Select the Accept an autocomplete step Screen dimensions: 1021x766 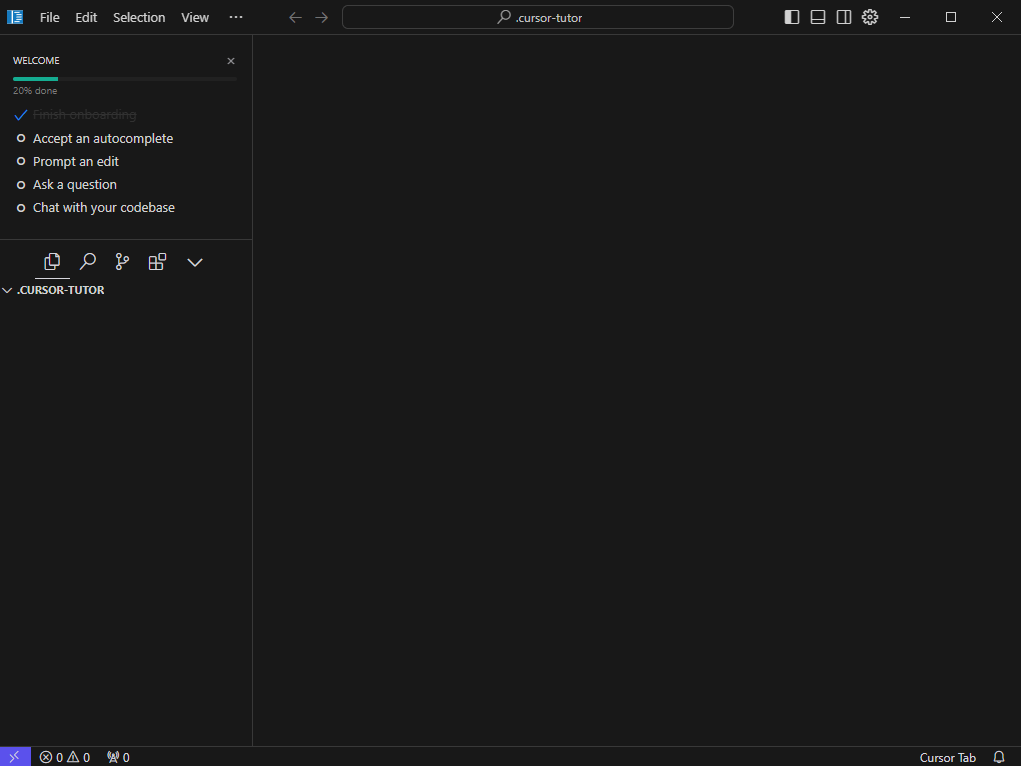103,139
